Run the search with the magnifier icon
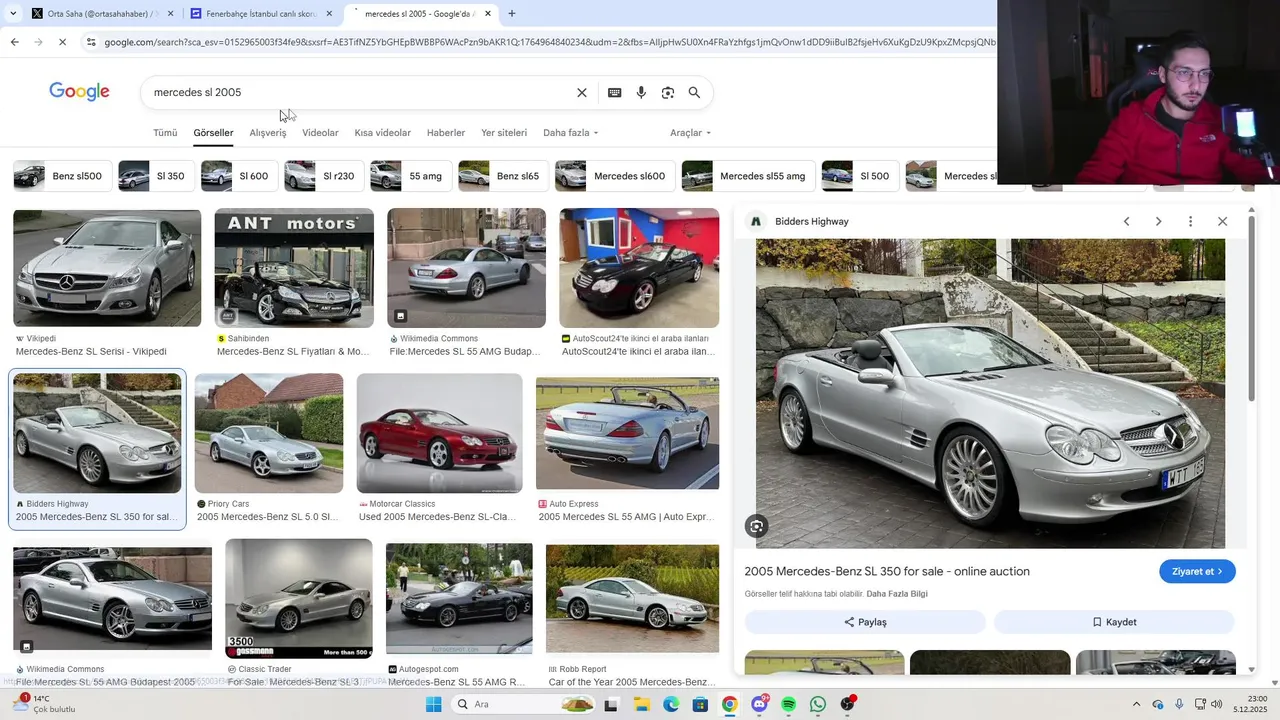This screenshot has height=720, width=1280. click(694, 92)
